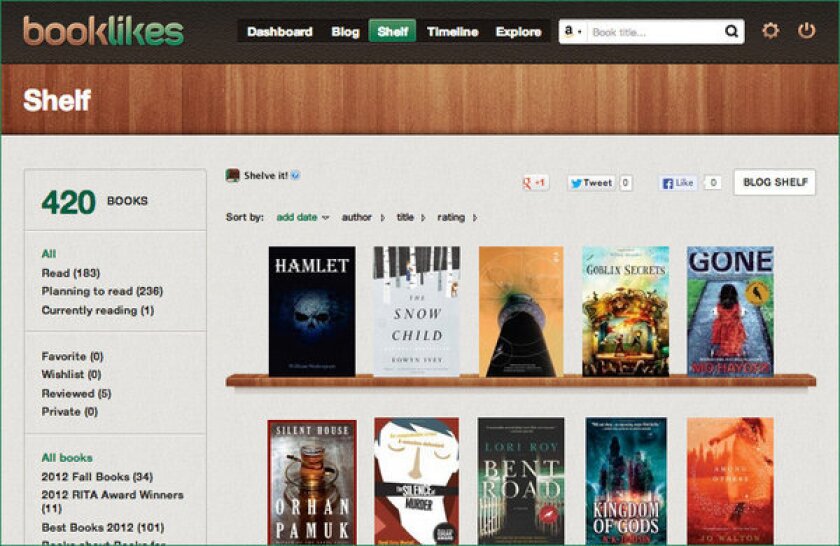Click the Shelve it bookshelf icon
Screen dimensions: 840x546
pos(233,175)
